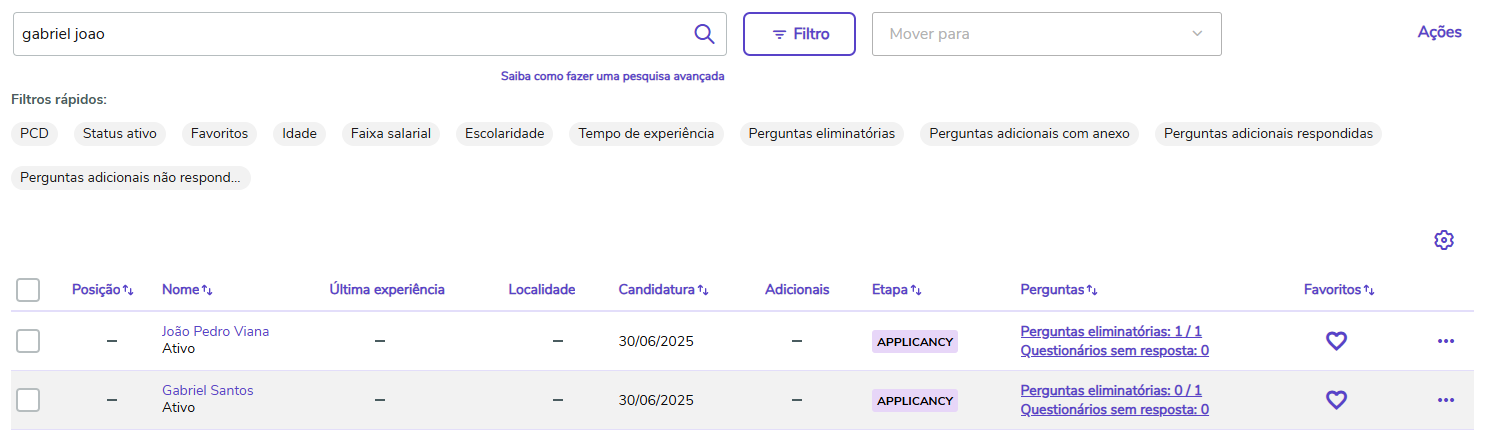Check the João Pedro Viana row checkbox
Image resolution: width=1498 pixels, height=442 pixels.
[28, 341]
